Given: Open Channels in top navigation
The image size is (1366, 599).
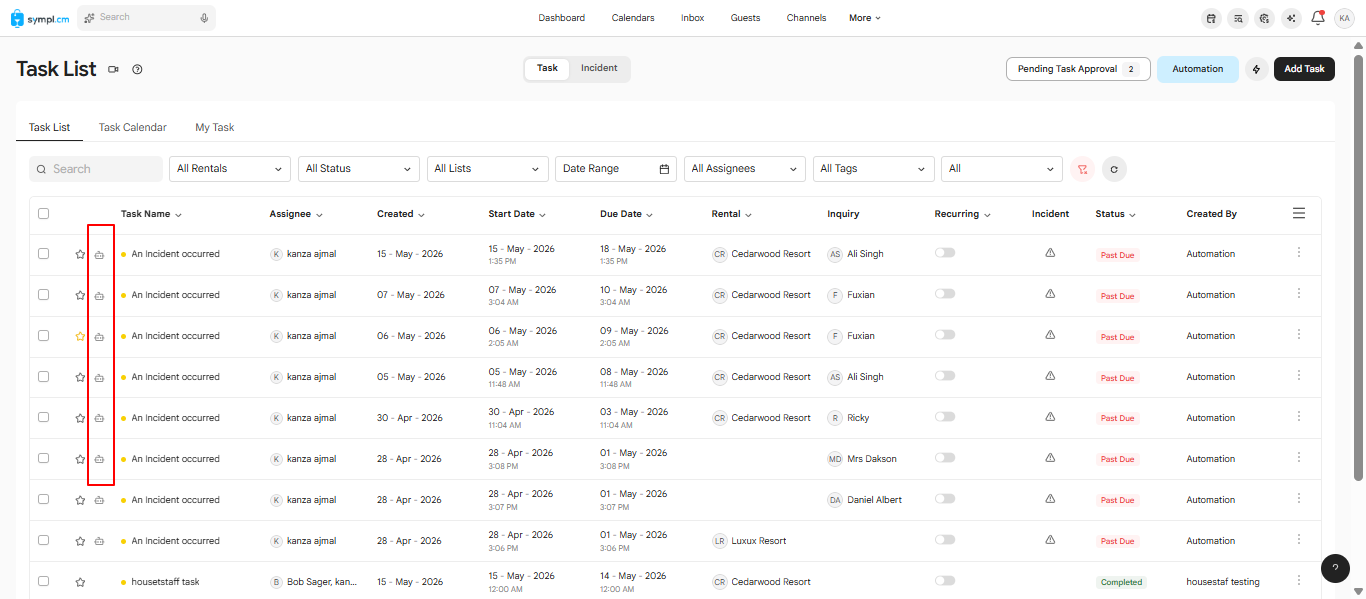Looking at the screenshot, I should pos(807,18).
